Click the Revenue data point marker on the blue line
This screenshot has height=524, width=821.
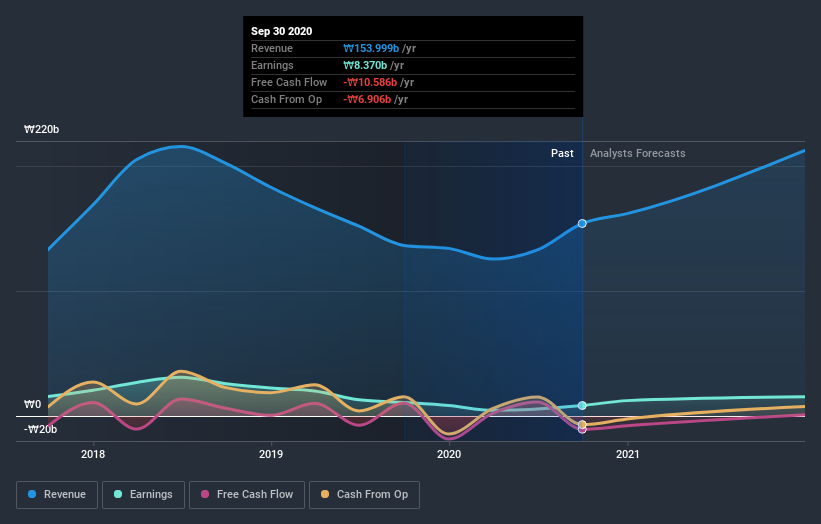[582, 224]
